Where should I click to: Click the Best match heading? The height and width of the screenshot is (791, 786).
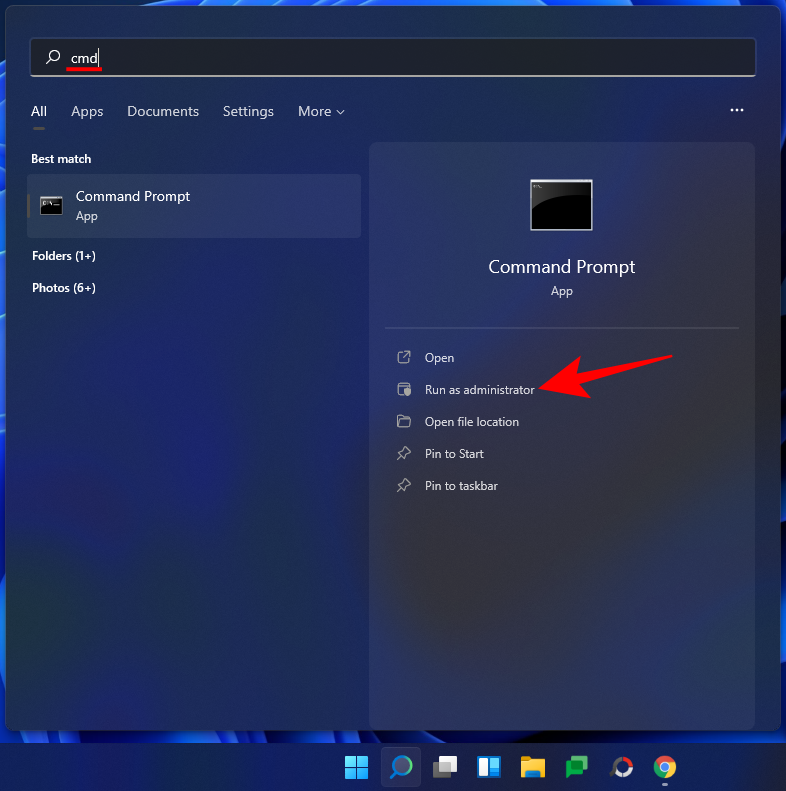(x=61, y=159)
